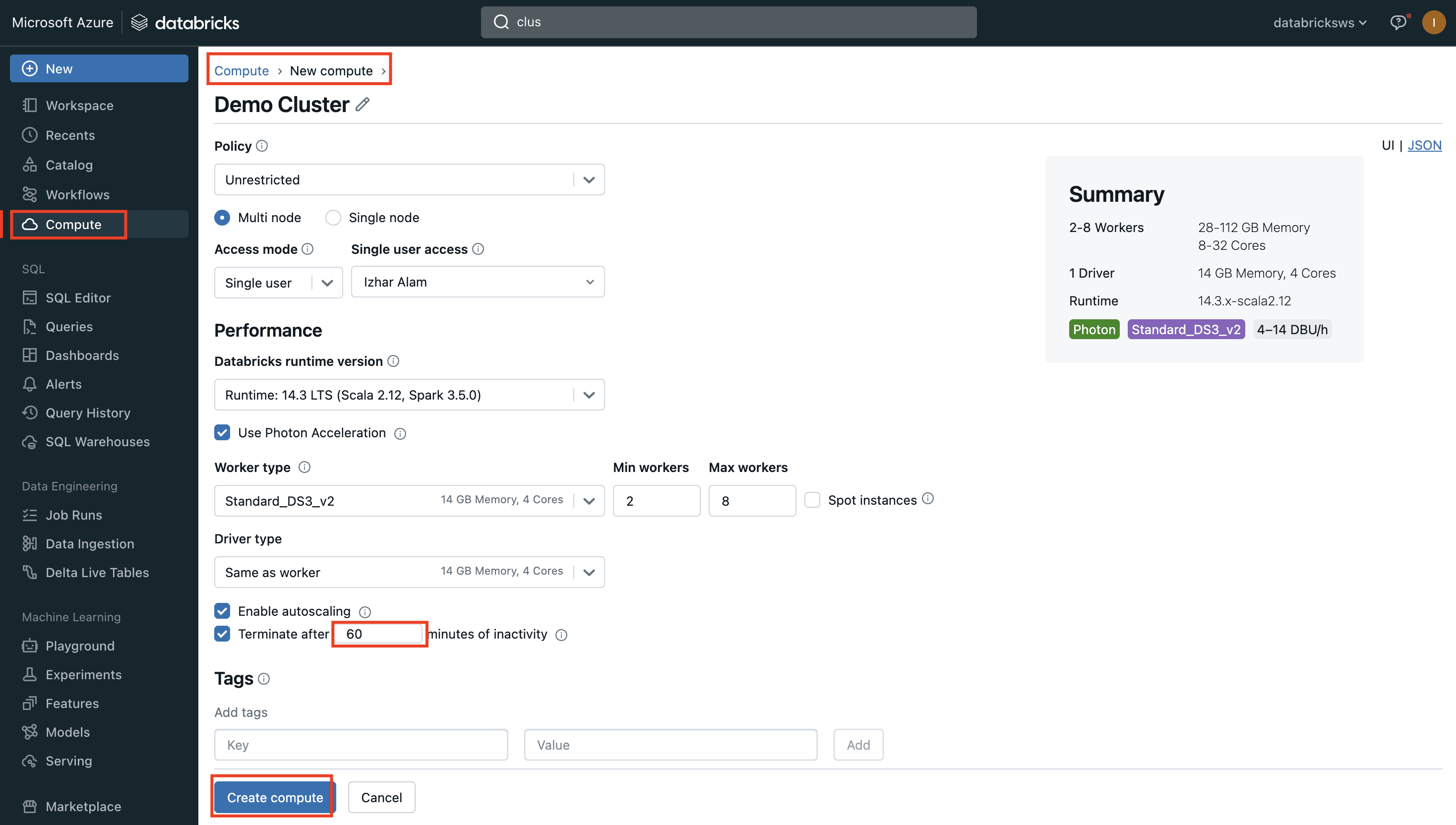
Task: Click the user avatar icon
Action: [1433, 22]
